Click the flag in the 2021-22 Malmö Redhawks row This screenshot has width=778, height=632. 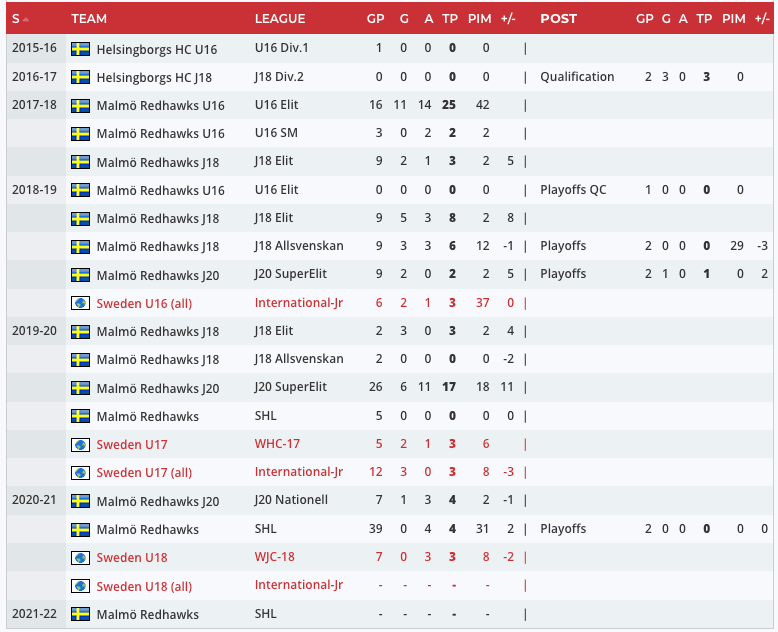(81, 614)
